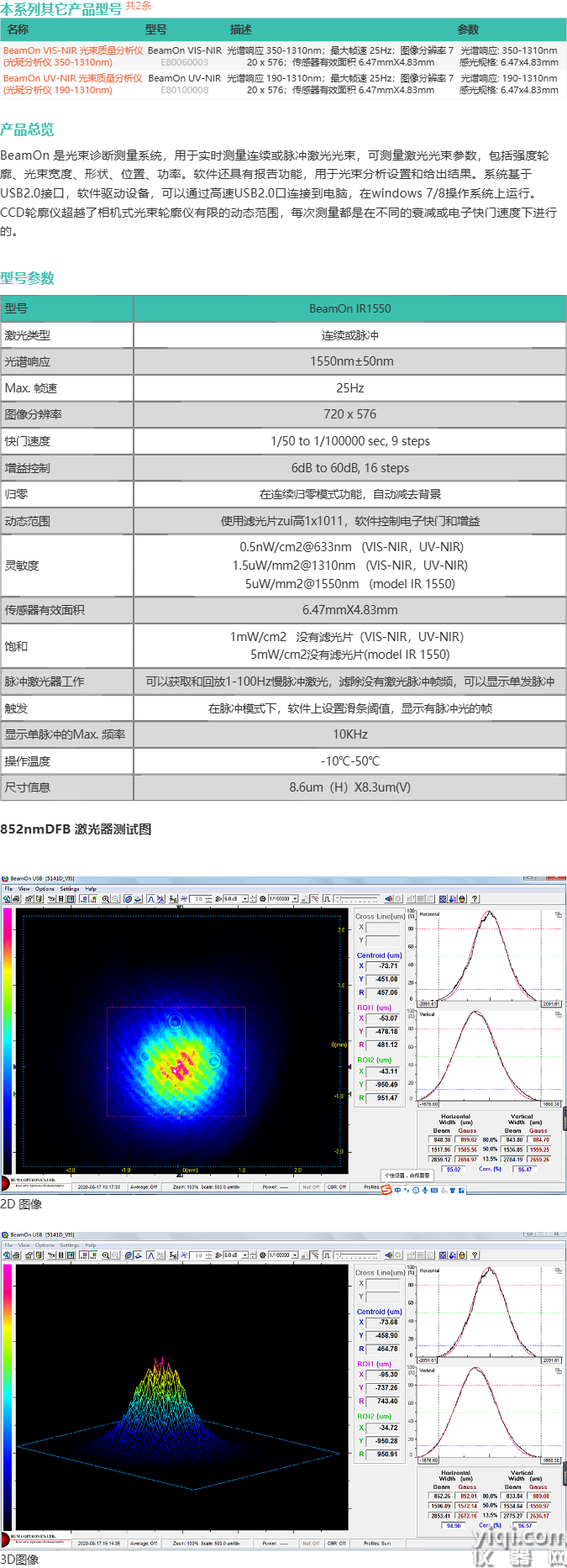Open the 1/100000 shutter dropdown, 3D window
567x1568 pixels.
[295, 1255]
